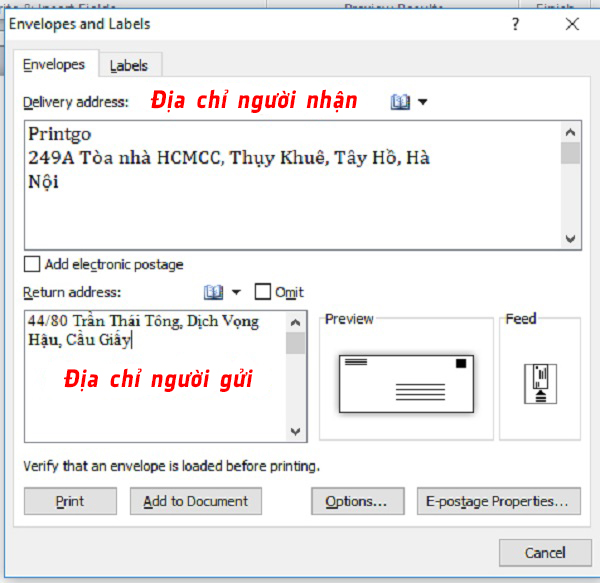The width and height of the screenshot is (600, 583).
Task: Open the Return address book icon
Action: coord(213,292)
